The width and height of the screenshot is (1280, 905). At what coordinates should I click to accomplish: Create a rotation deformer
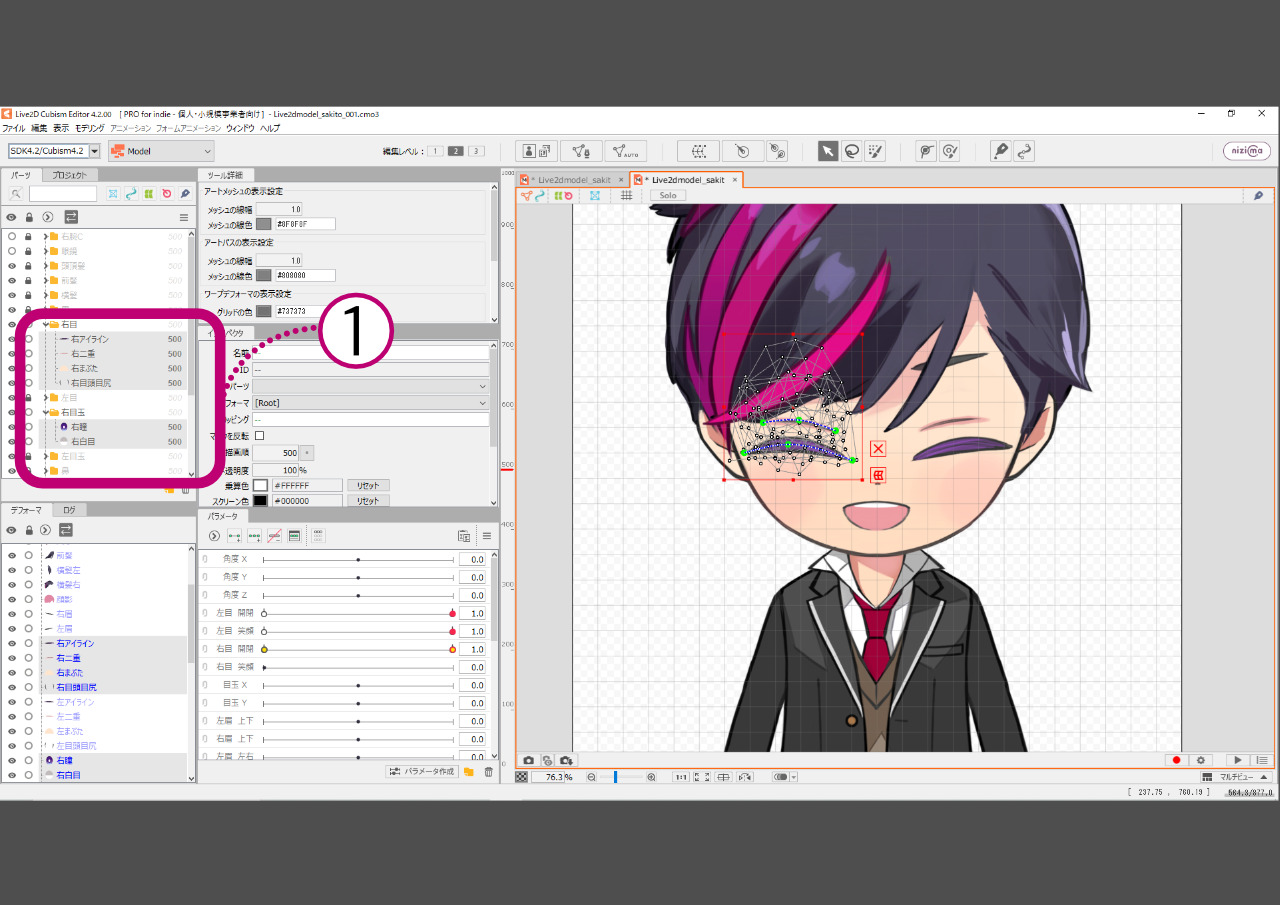741,151
